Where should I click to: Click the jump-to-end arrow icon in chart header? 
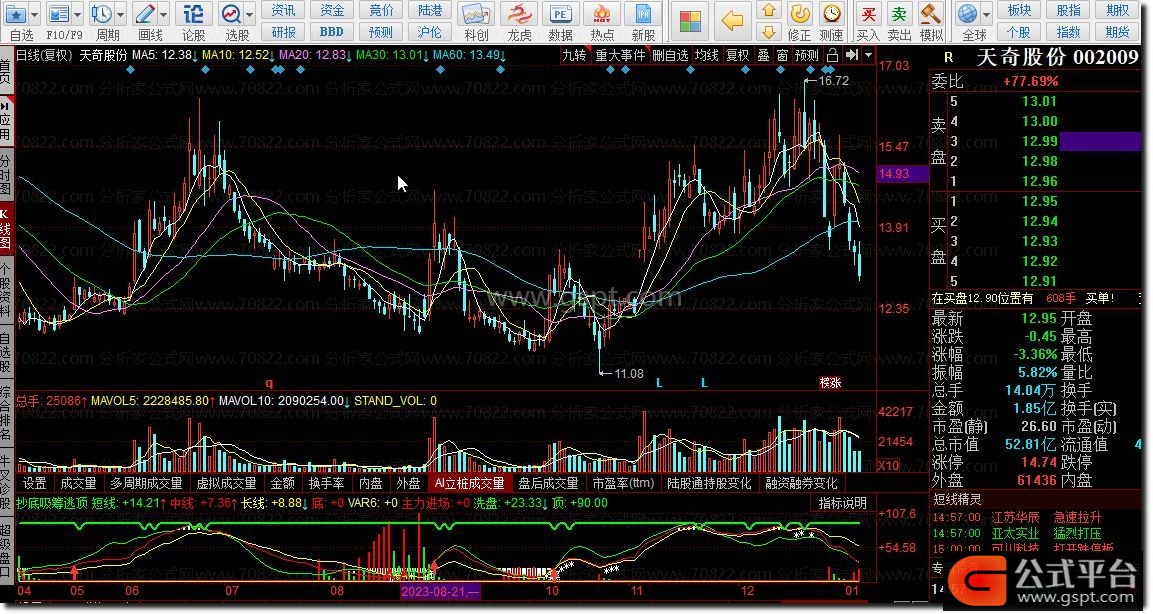[x=852, y=55]
